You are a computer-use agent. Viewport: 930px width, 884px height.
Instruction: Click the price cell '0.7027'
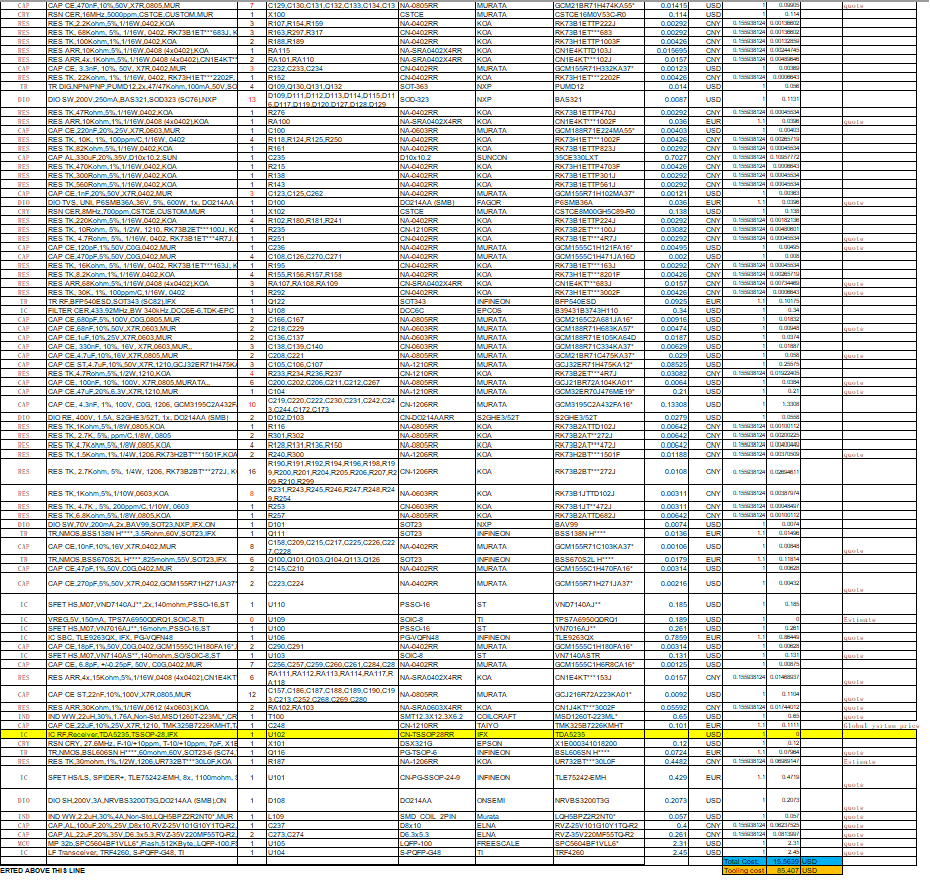coord(666,158)
